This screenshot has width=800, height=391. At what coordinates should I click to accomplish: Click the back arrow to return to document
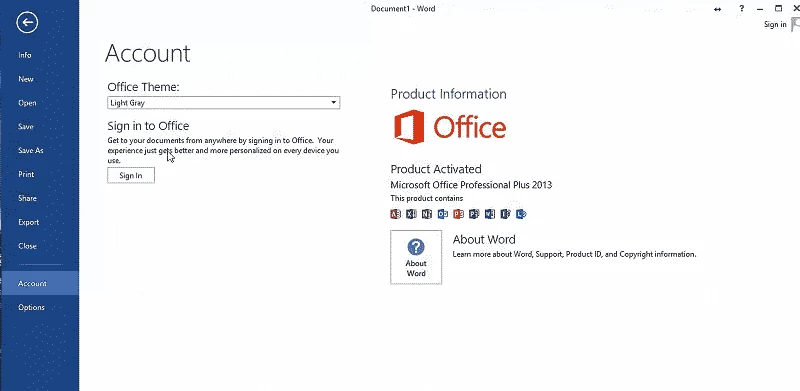[27, 22]
